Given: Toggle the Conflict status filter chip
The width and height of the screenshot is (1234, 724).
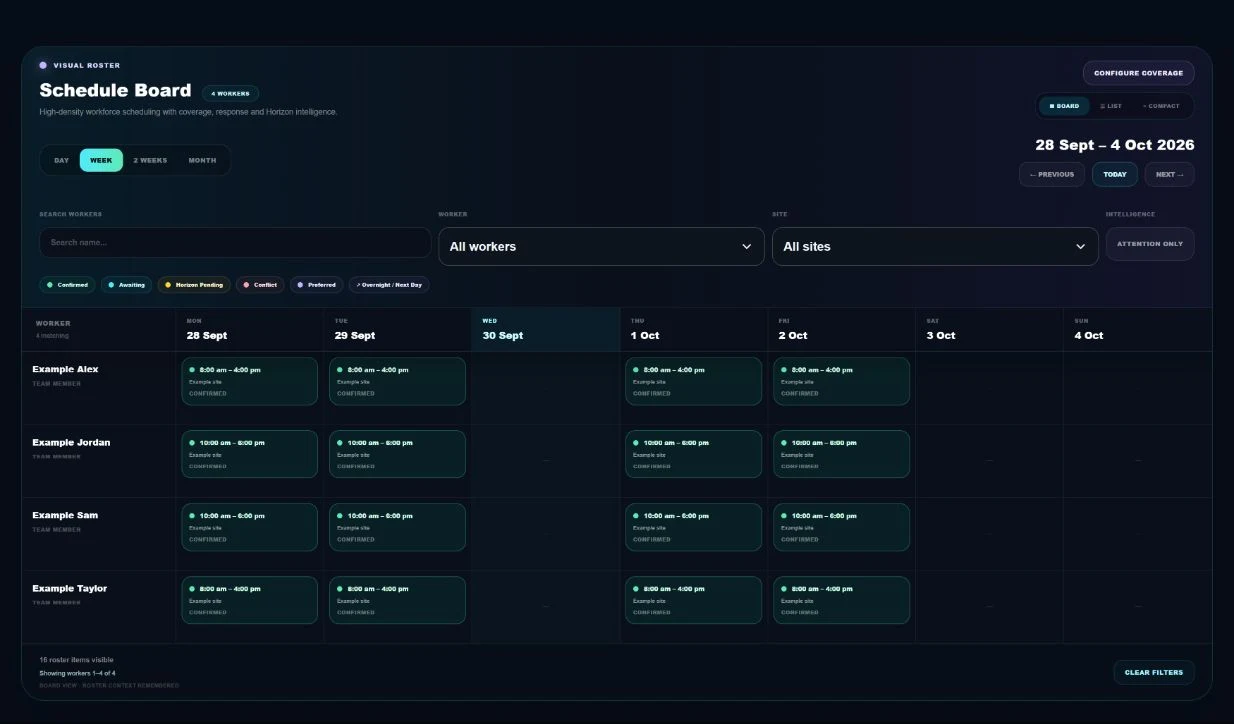Looking at the screenshot, I should pos(260,285).
